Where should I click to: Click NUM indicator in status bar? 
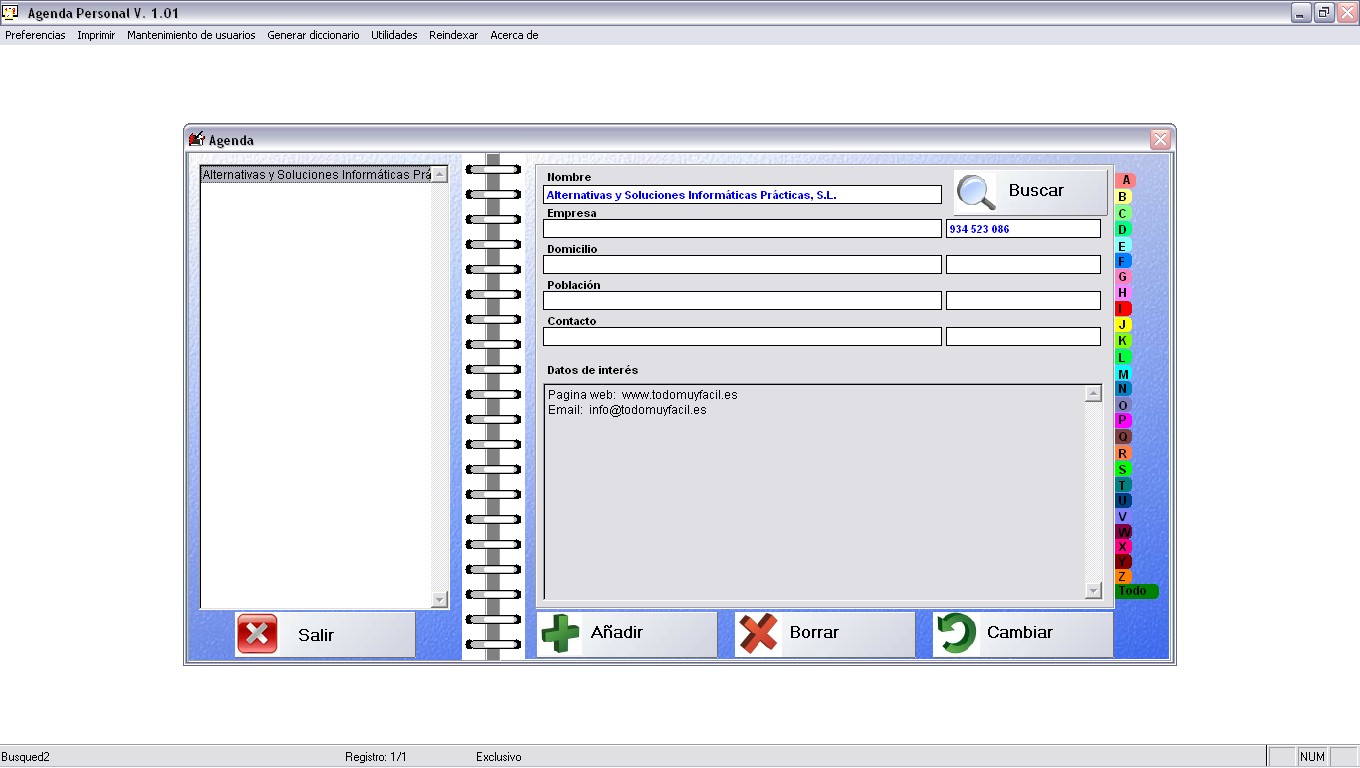[1312, 757]
